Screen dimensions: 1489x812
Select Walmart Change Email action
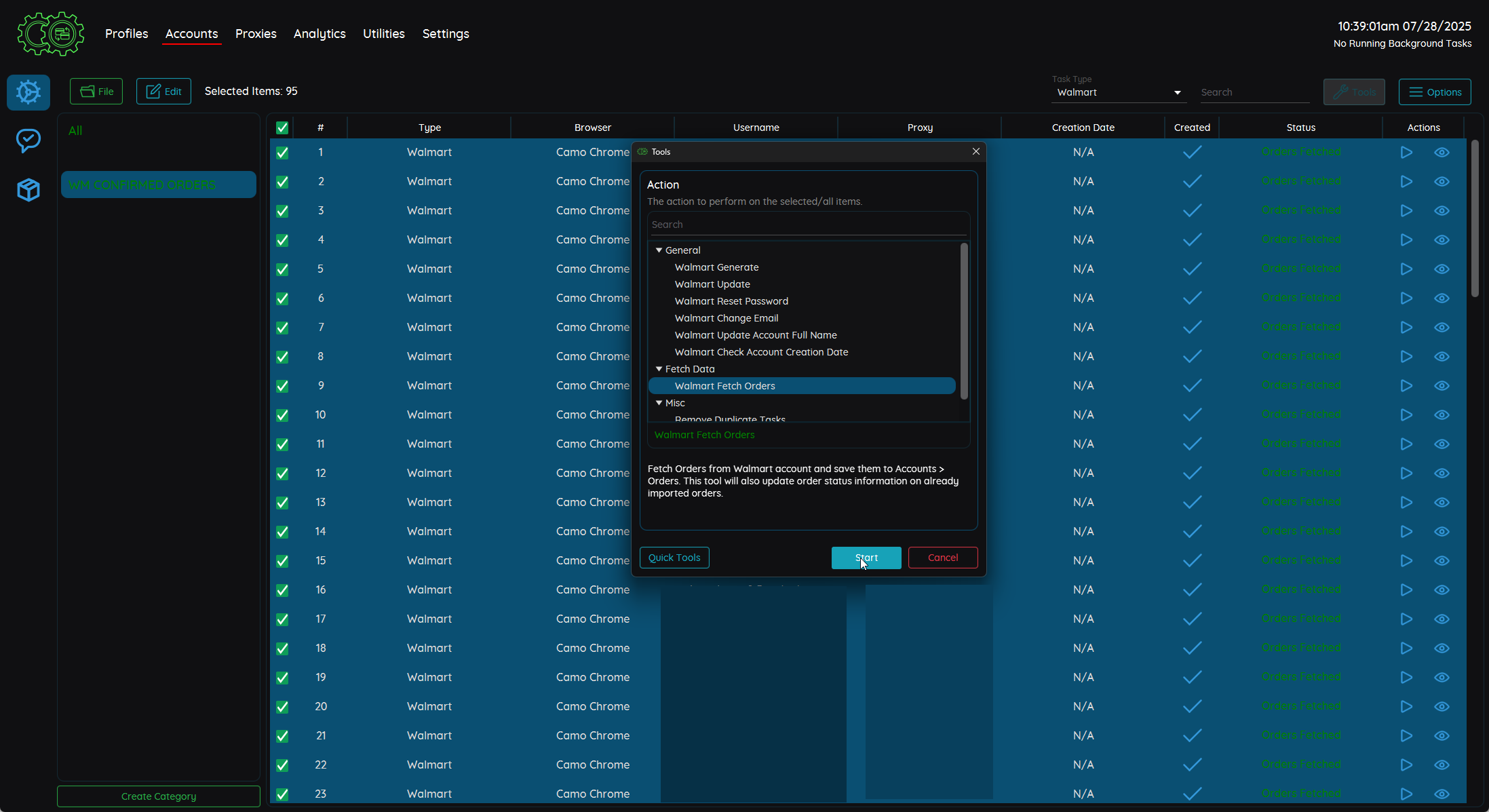[x=727, y=318]
